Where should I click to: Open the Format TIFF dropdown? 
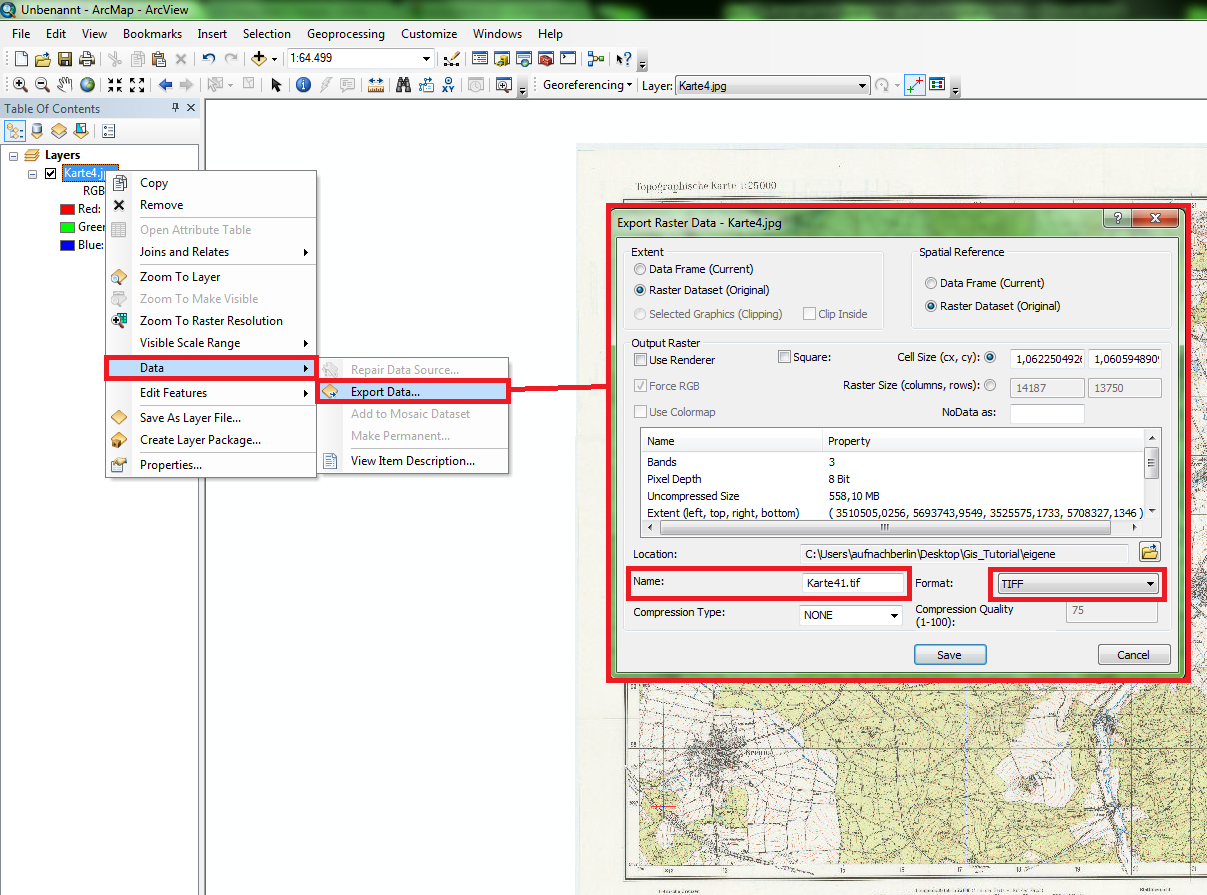1151,584
